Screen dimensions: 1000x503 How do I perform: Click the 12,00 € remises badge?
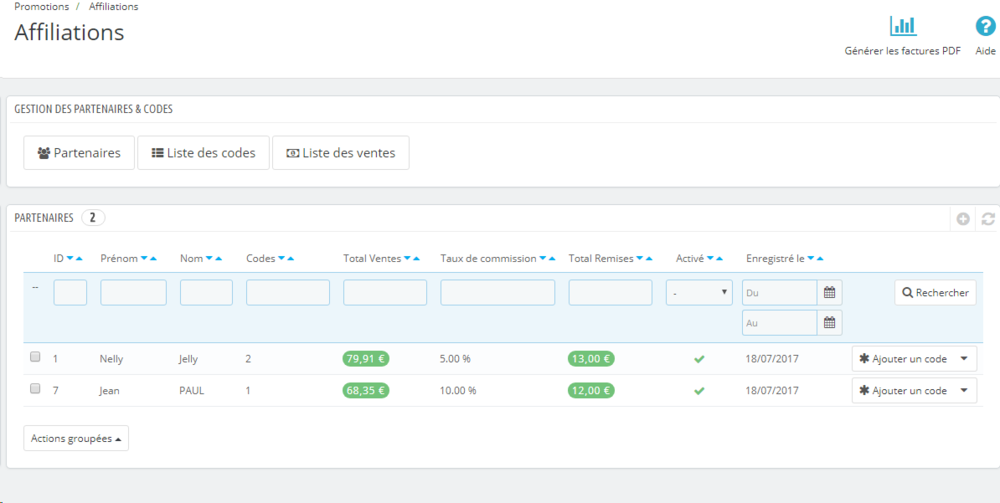click(x=591, y=391)
